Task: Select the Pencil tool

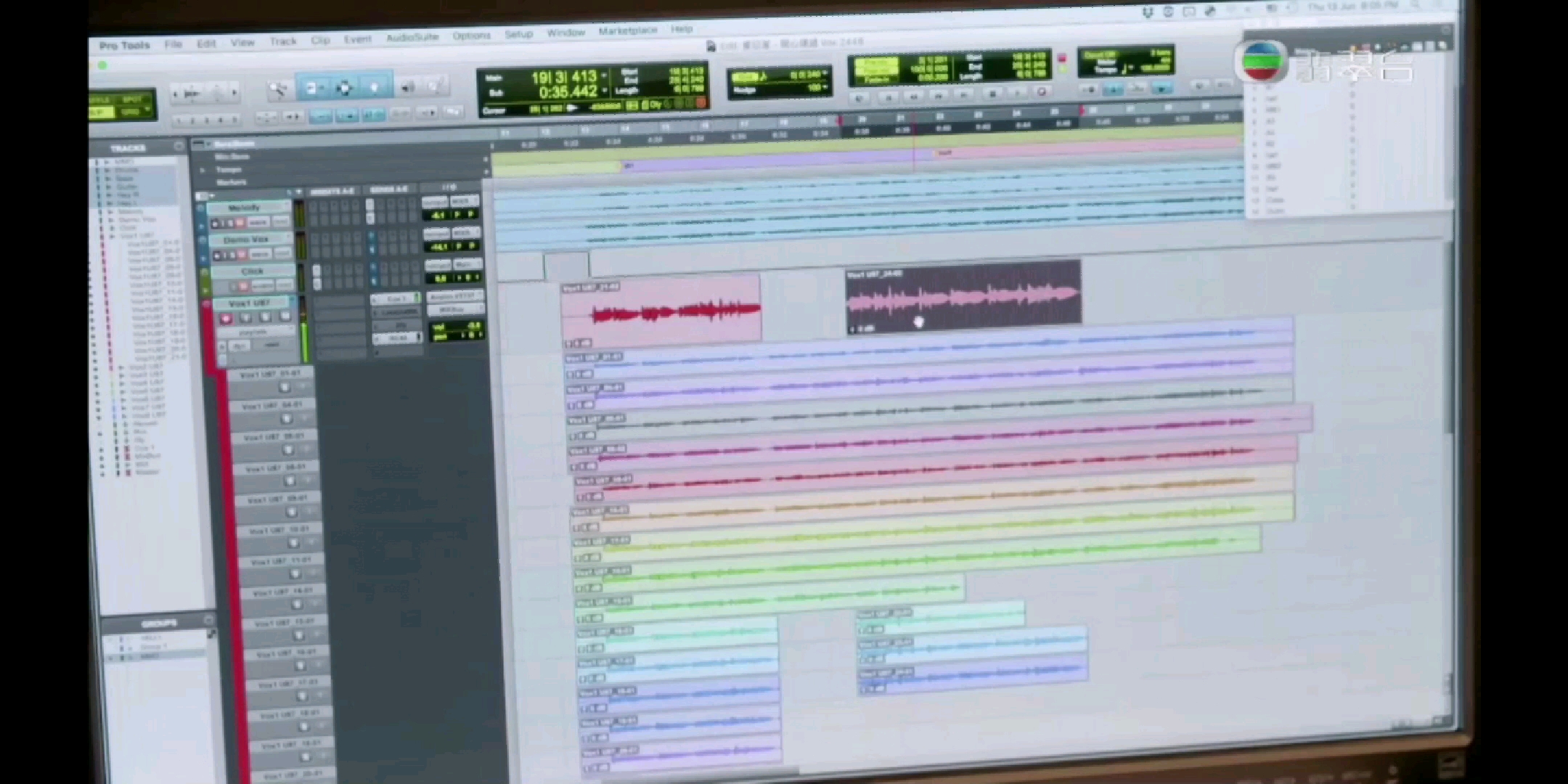Action: (x=435, y=86)
